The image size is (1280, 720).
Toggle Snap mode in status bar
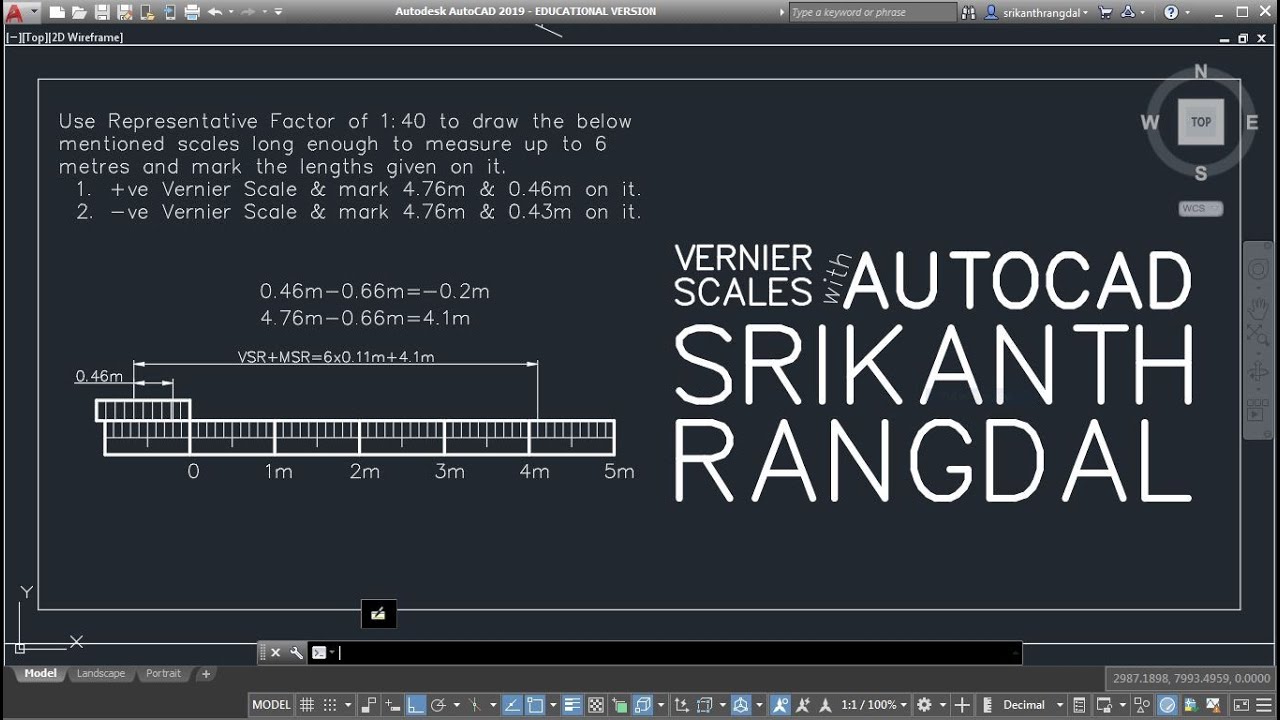click(x=330, y=705)
